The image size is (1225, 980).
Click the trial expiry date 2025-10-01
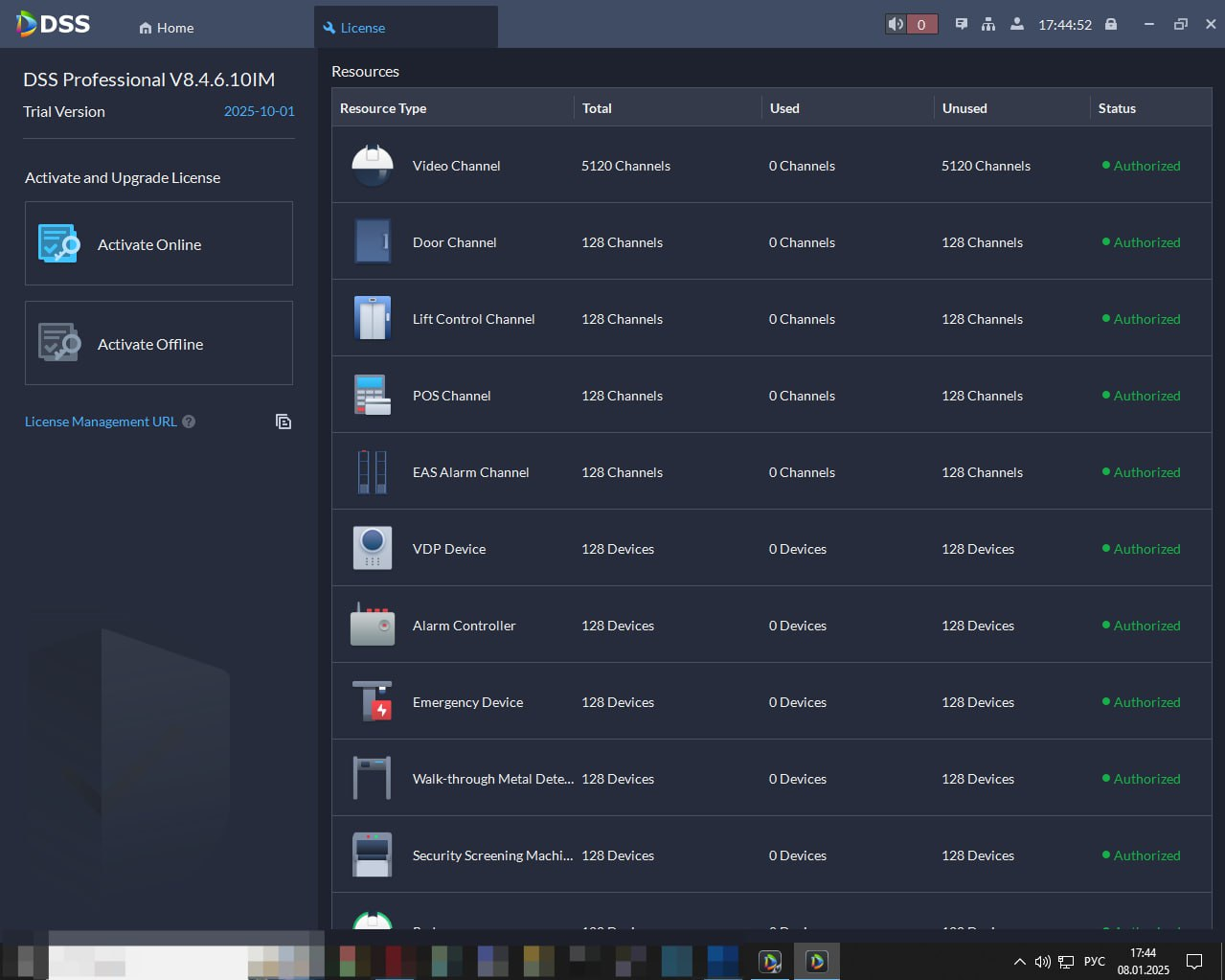pyautogui.click(x=260, y=111)
